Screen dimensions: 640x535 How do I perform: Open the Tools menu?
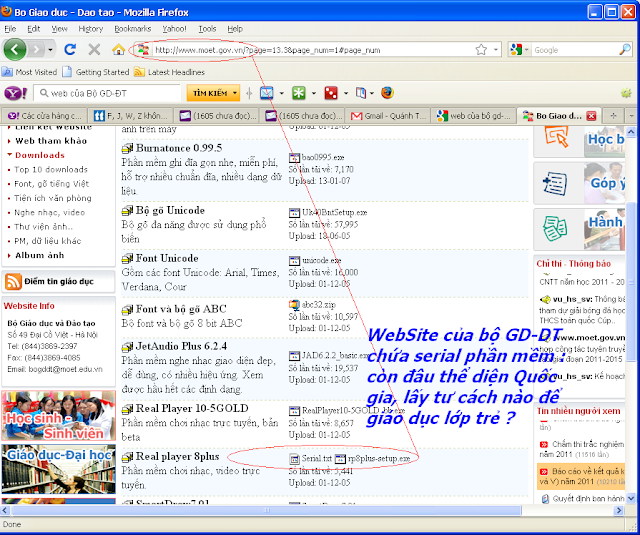[x=207, y=29]
